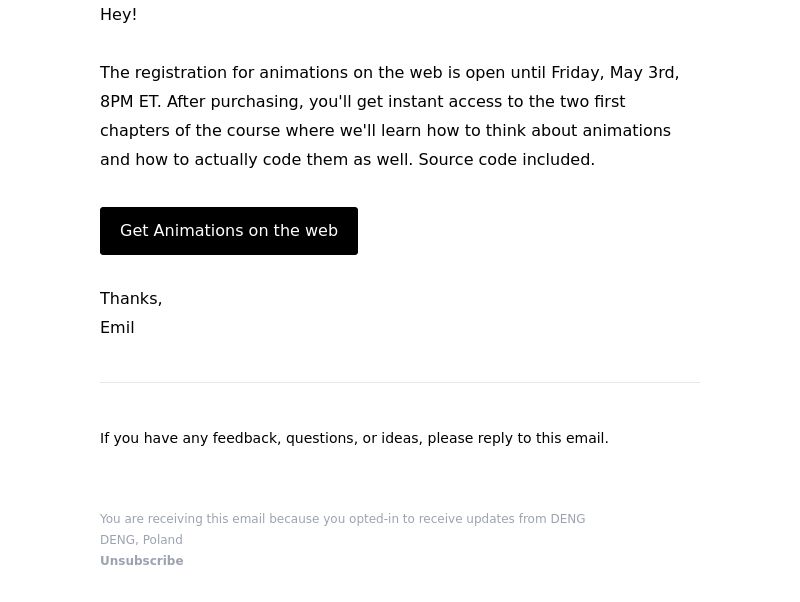The height and width of the screenshot is (602, 800).
Task: Open the Unsubscribe link
Action: coord(141,561)
